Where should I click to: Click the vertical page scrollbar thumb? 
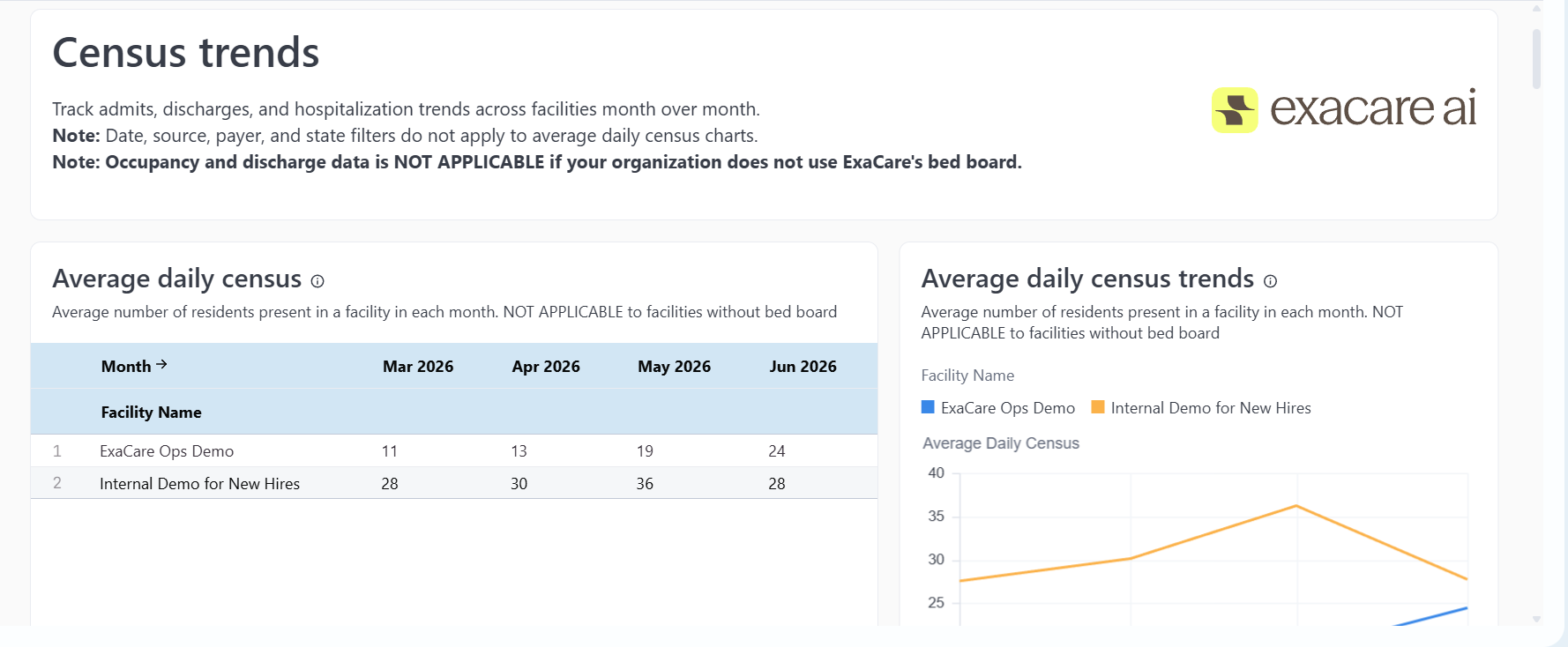pos(1536,59)
